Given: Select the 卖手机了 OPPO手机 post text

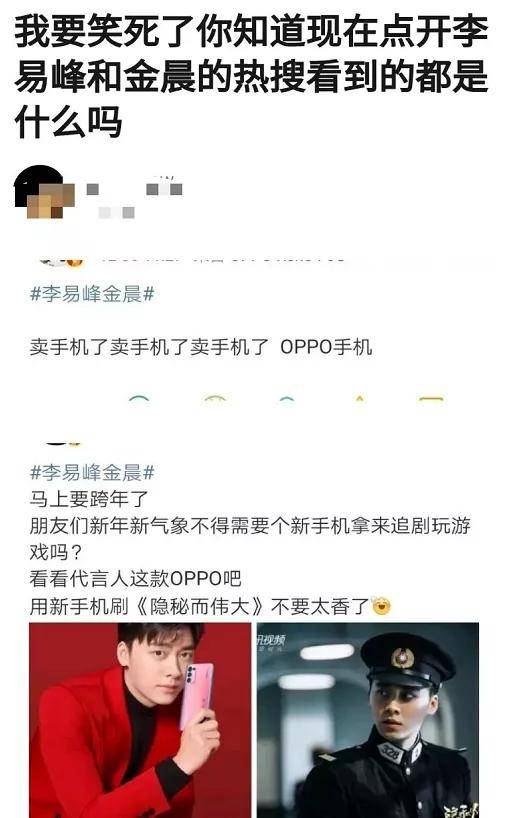Looking at the screenshot, I should click(x=201, y=347).
